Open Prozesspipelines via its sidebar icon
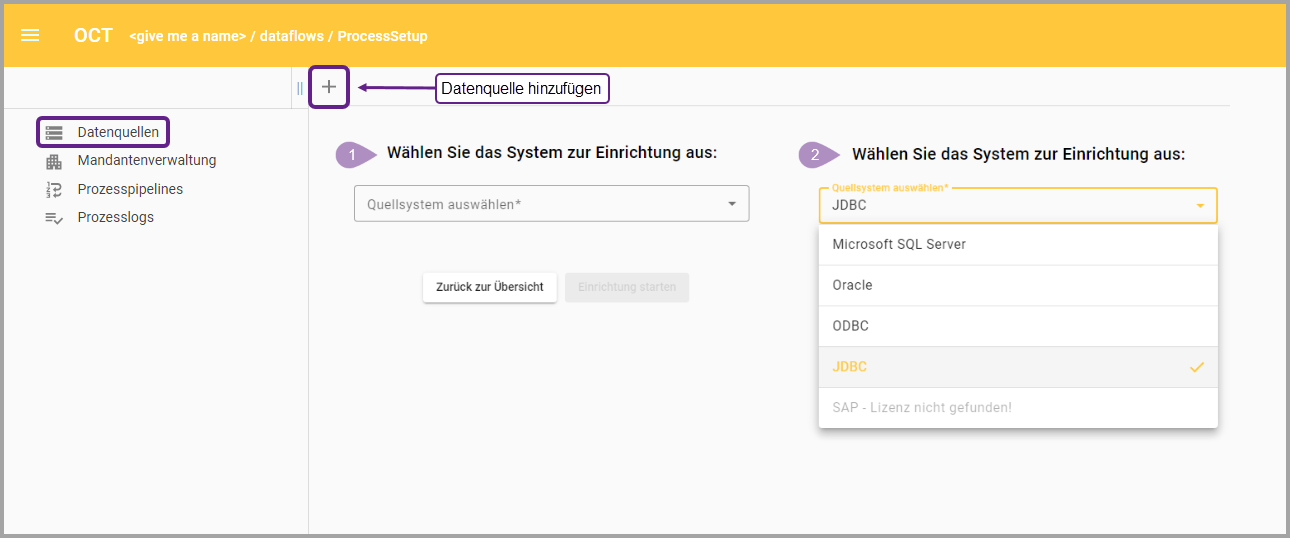The height and width of the screenshot is (538, 1290). [x=54, y=189]
